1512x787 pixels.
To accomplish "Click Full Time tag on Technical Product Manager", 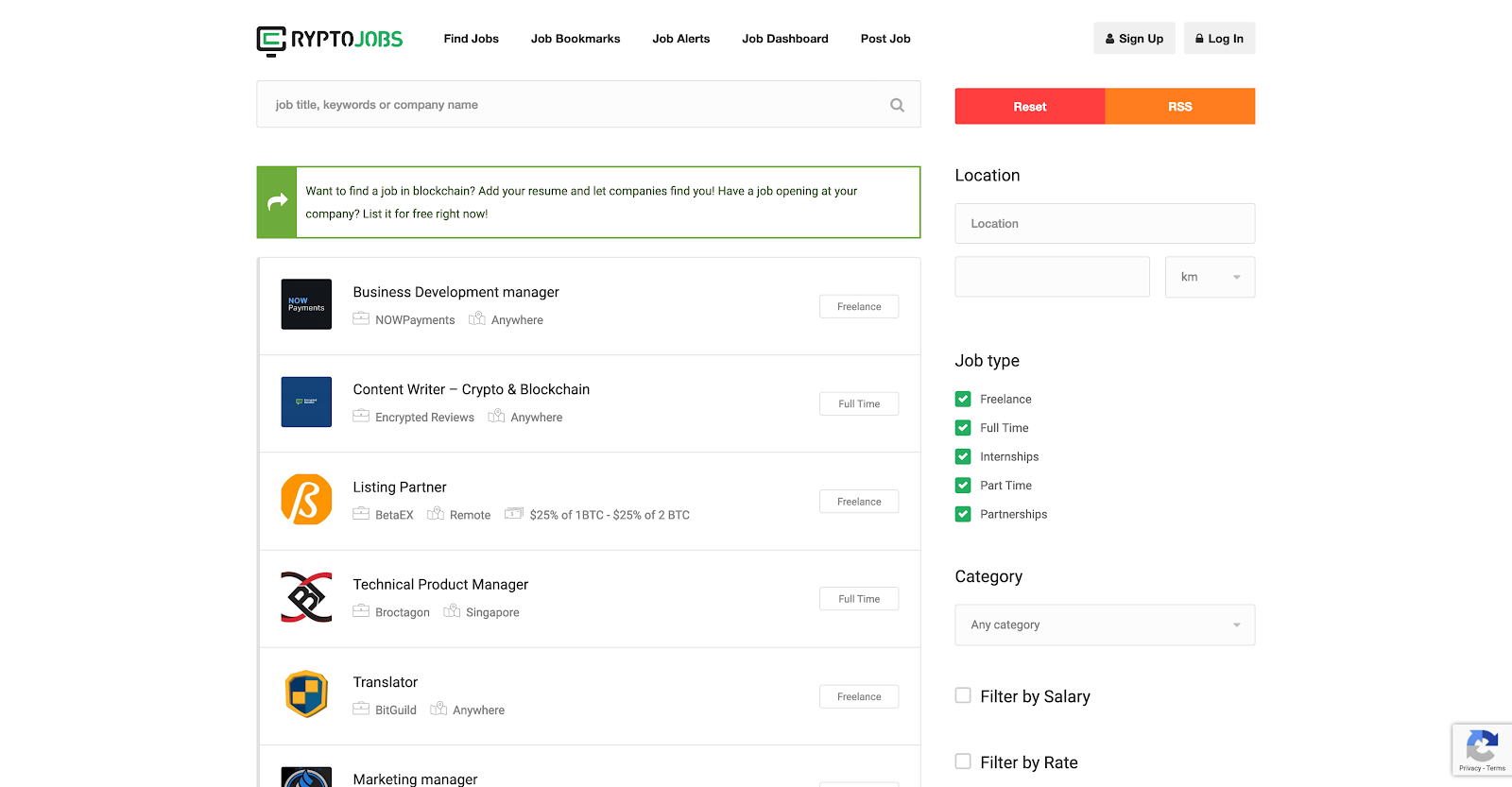I will (859, 599).
